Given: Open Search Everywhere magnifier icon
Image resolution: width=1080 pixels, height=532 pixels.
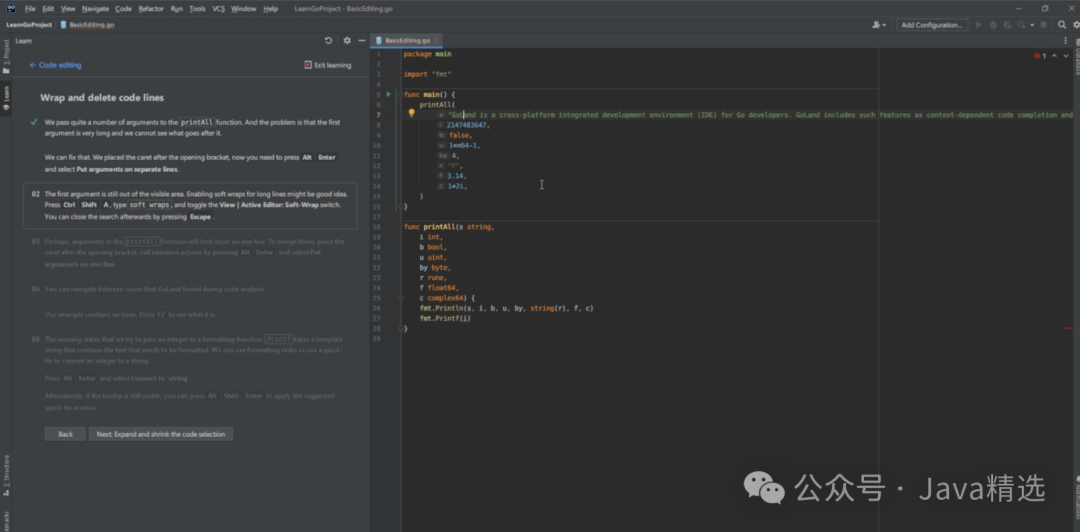Looking at the screenshot, I should coord(1061,25).
